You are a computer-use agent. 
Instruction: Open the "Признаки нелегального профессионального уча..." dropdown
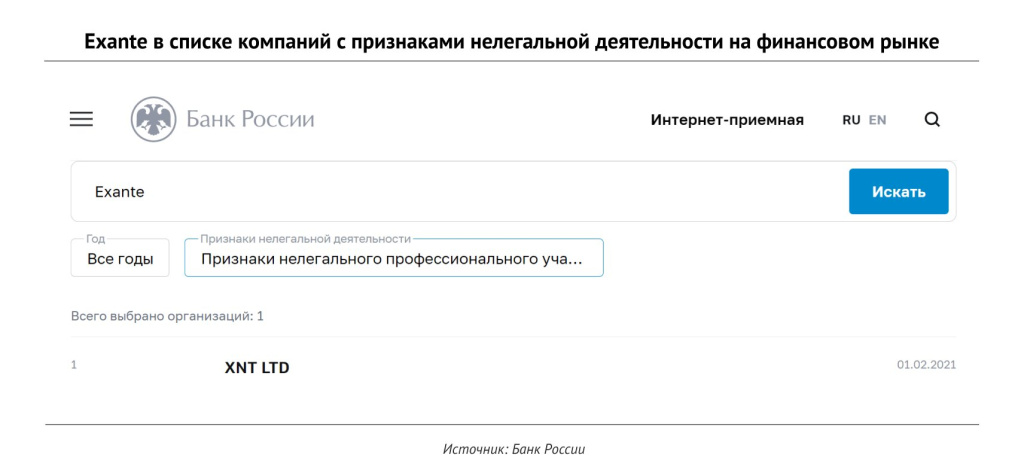pyautogui.click(x=393, y=259)
